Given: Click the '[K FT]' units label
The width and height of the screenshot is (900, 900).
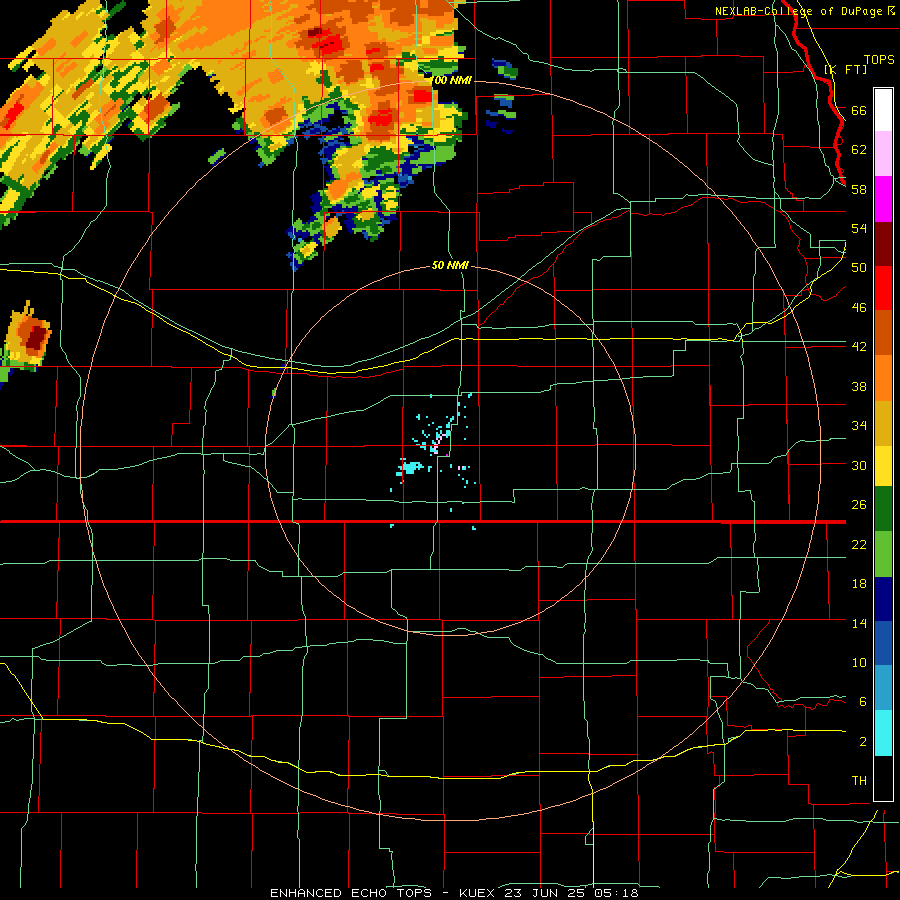Looking at the screenshot, I should (x=845, y=69).
